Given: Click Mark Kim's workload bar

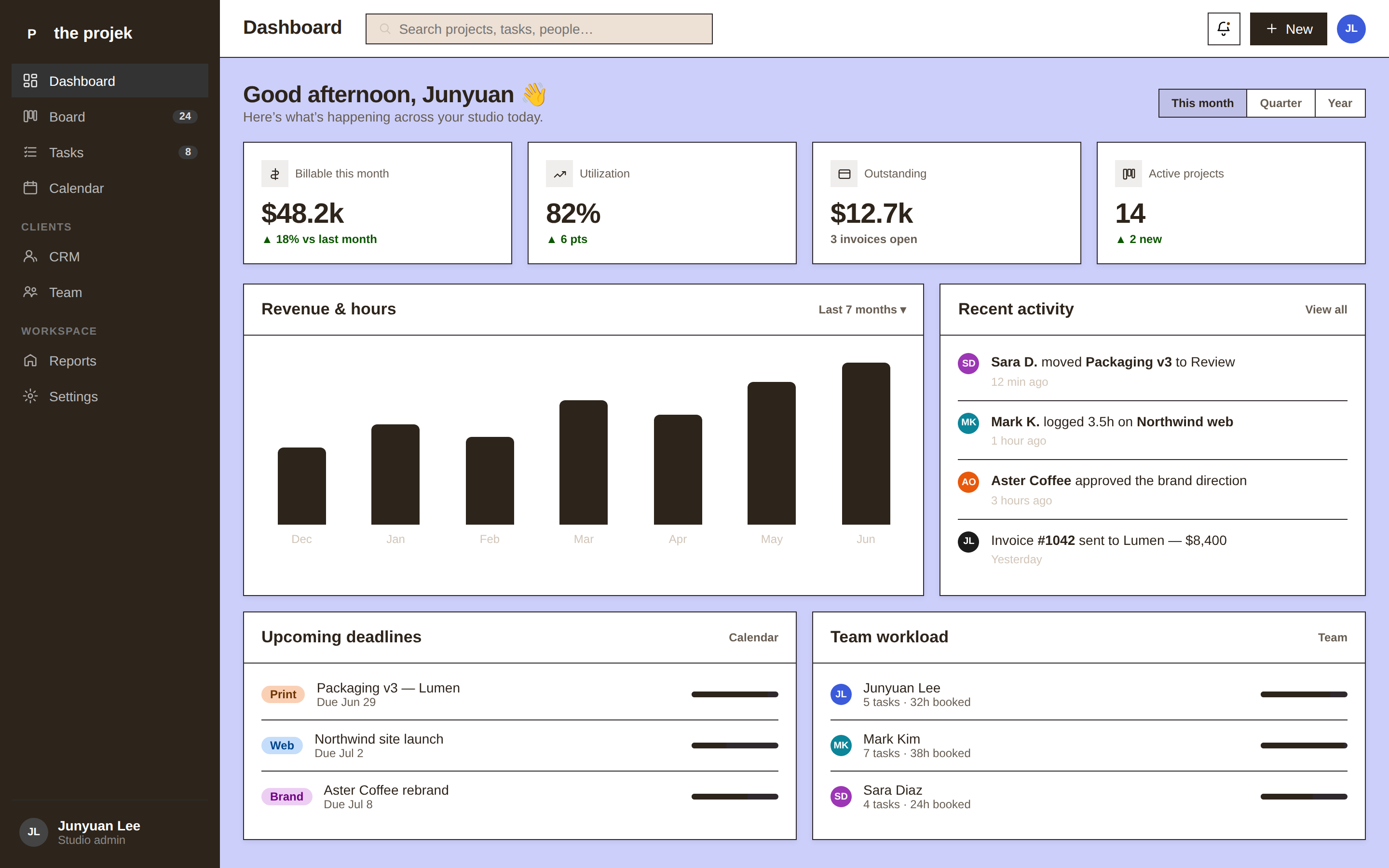Looking at the screenshot, I should [1304, 746].
